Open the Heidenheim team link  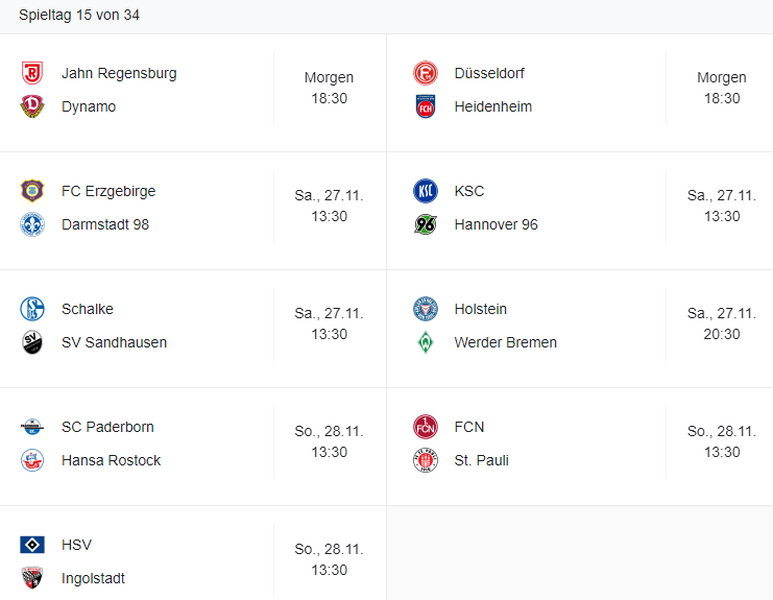pos(493,107)
